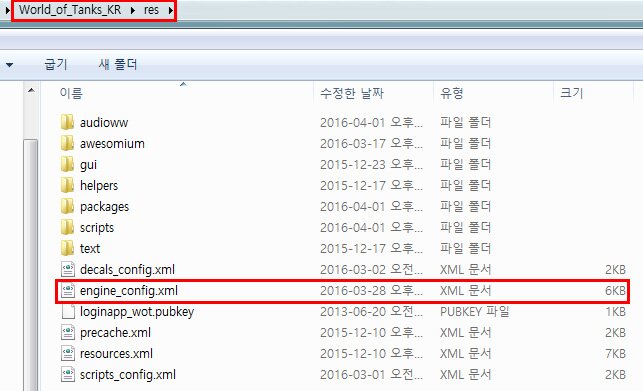Expand the arrow after World_of_Tanks_KR breadcrumb

tap(132, 10)
